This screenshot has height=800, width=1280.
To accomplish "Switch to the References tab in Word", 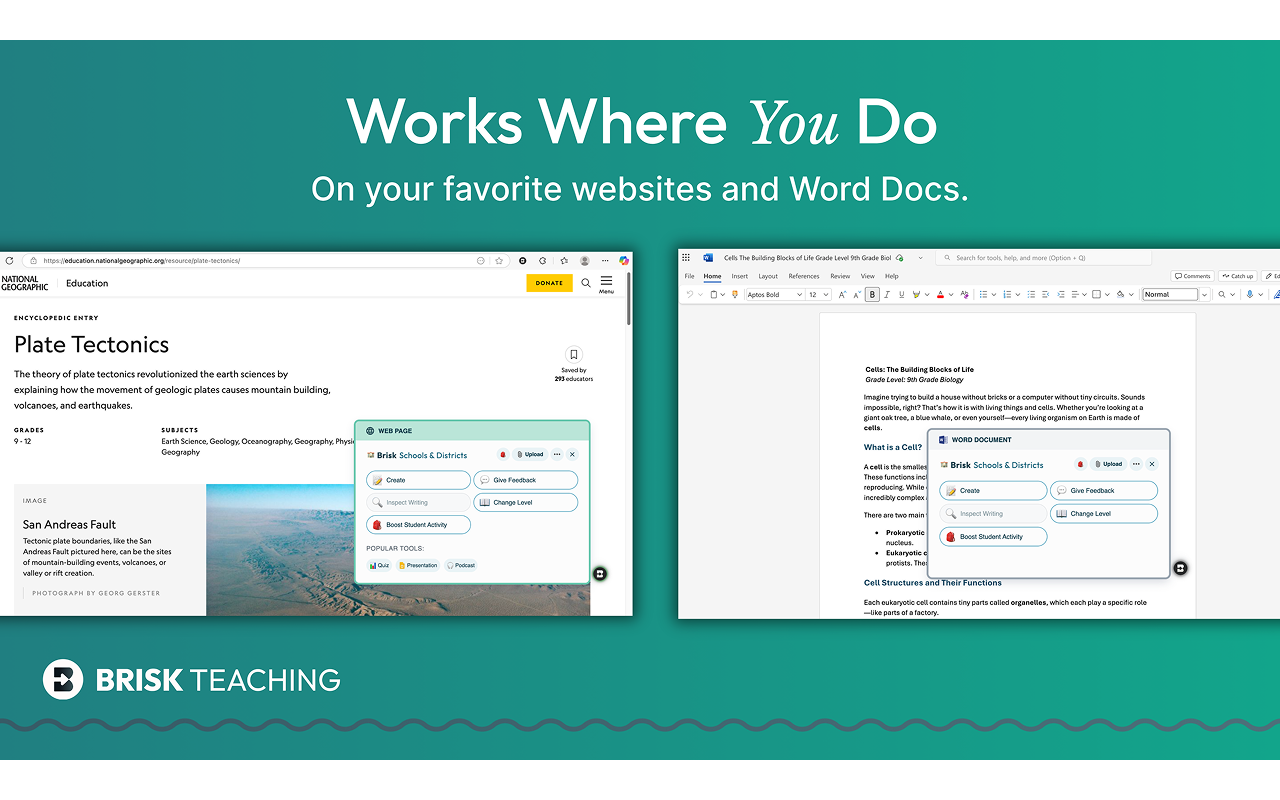I will click(x=804, y=276).
